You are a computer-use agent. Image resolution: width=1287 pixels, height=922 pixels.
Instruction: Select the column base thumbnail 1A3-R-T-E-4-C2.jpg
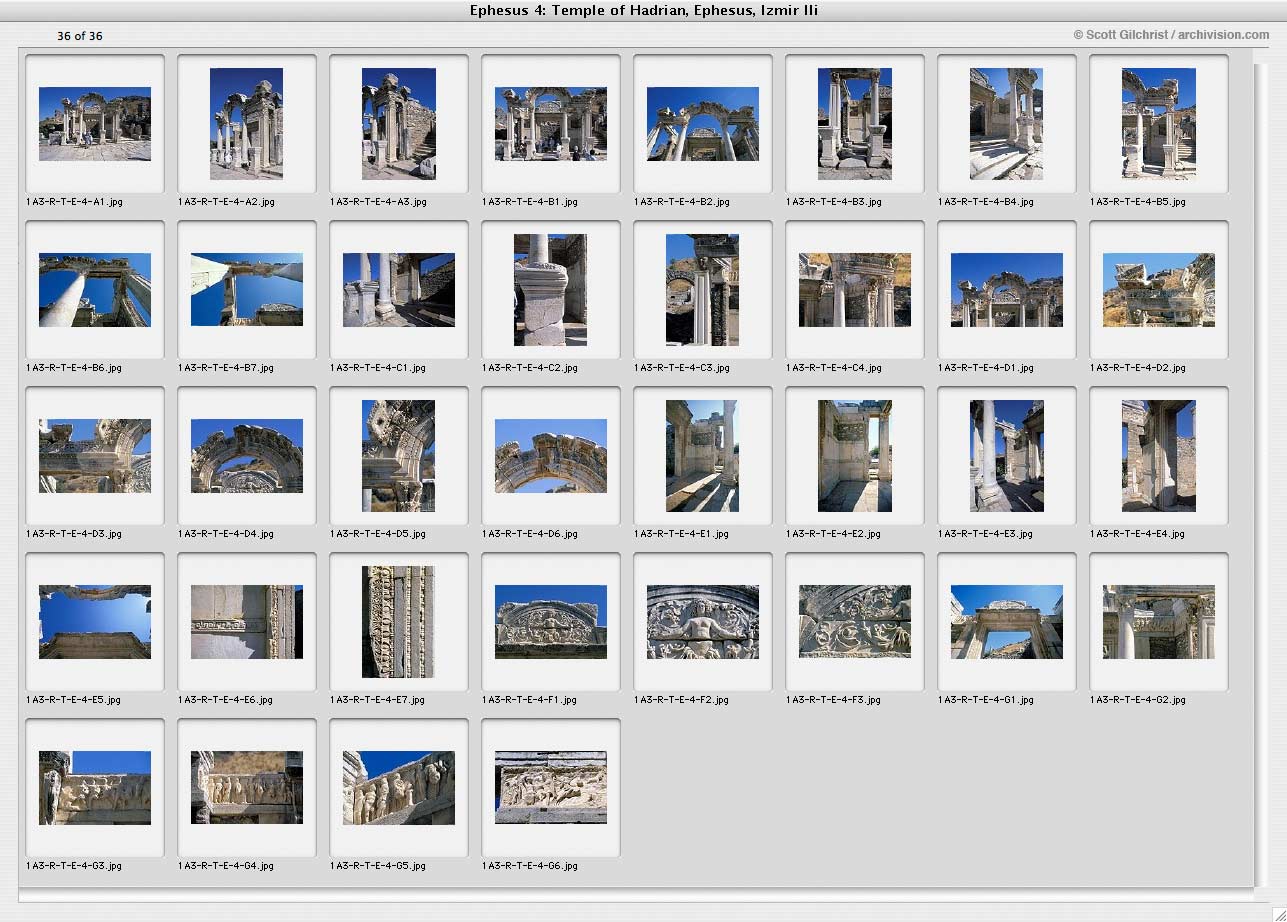click(x=551, y=290)
